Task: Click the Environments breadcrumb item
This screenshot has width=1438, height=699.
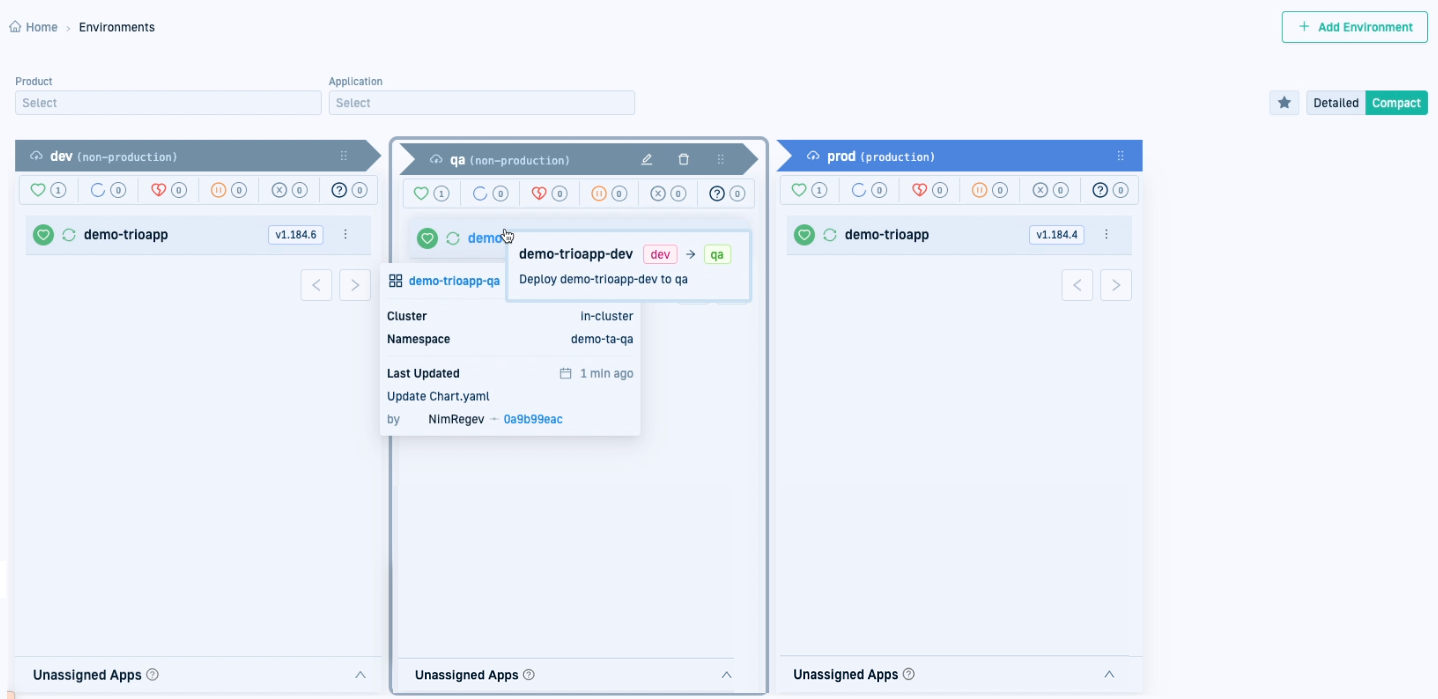Action: coord(117,27)
